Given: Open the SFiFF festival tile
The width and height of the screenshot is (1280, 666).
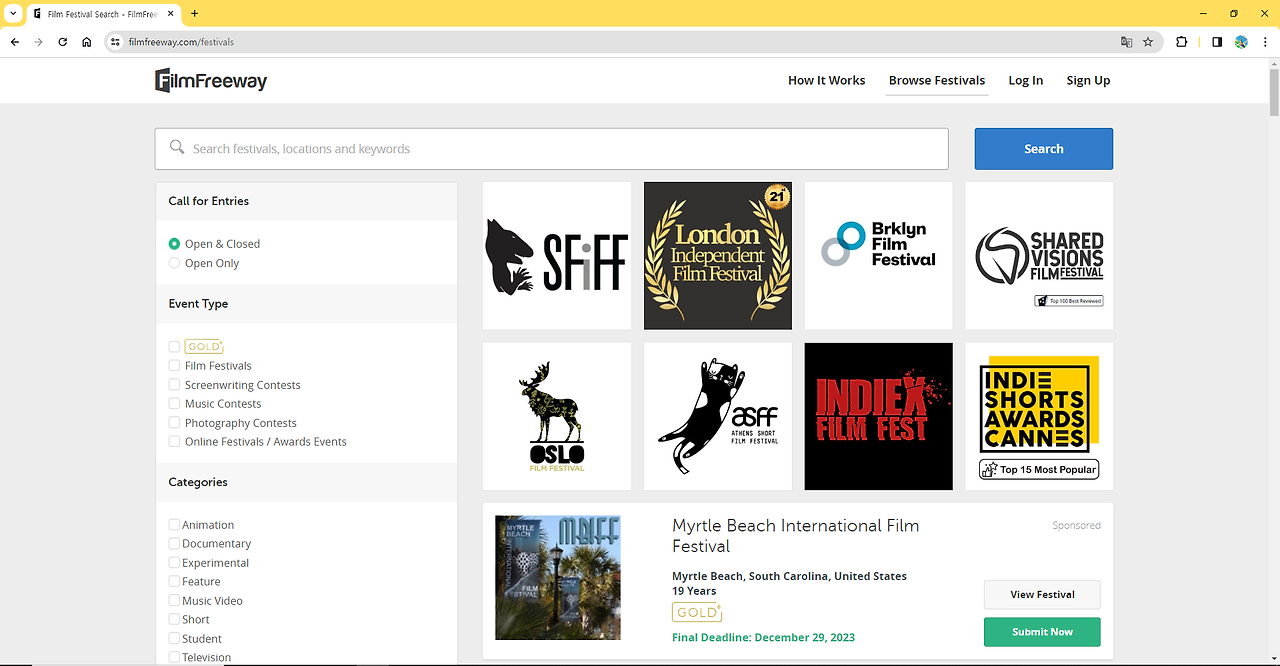Looking at the screenshot, I should [557, 256].
